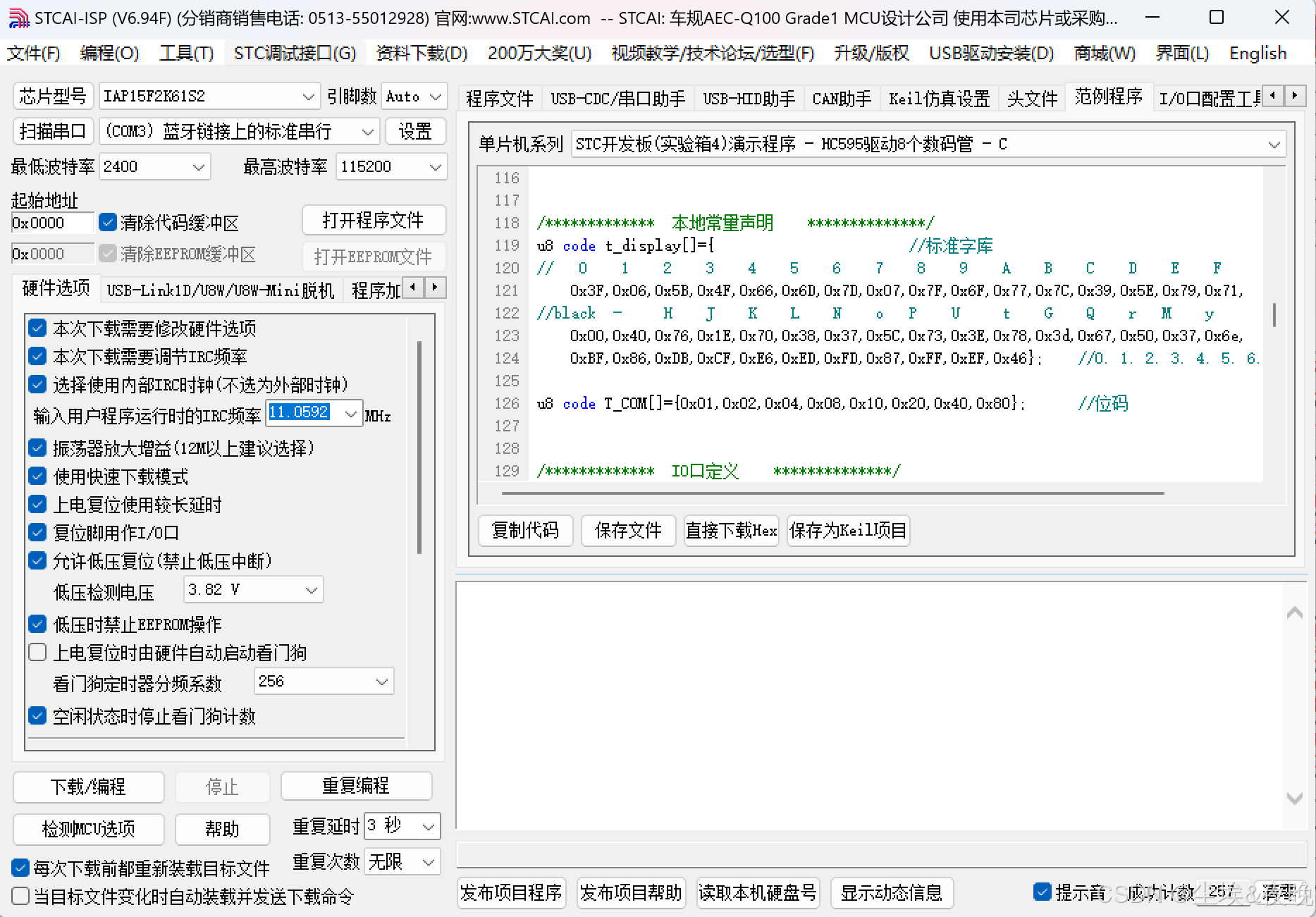Click 直接下载Hex button
Image resolution: width=1316 pixels, height=917 pixels.
coord(731,530)
